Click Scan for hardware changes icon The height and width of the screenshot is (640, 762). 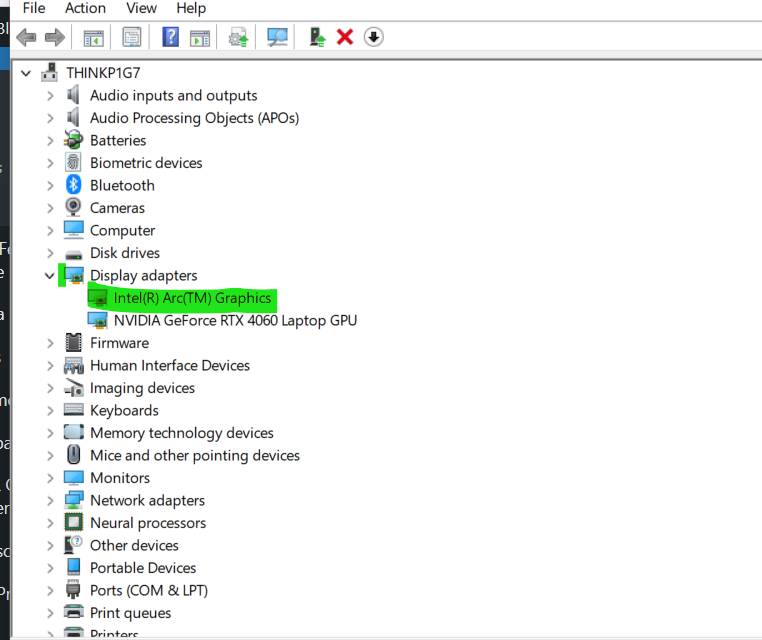(277, 37)
